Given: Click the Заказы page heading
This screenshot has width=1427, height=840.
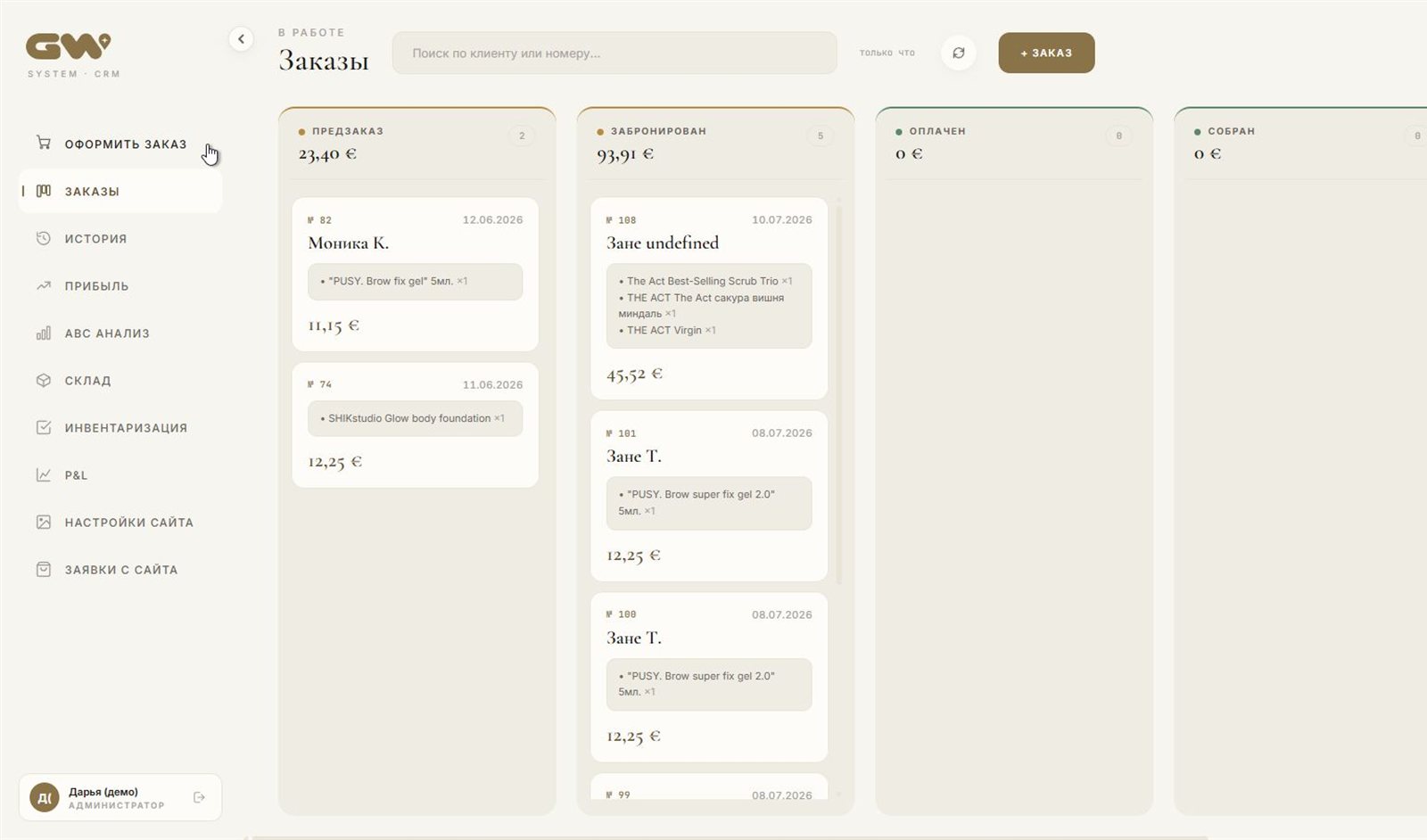Looking at the screenshot, I should pos(324,60).
